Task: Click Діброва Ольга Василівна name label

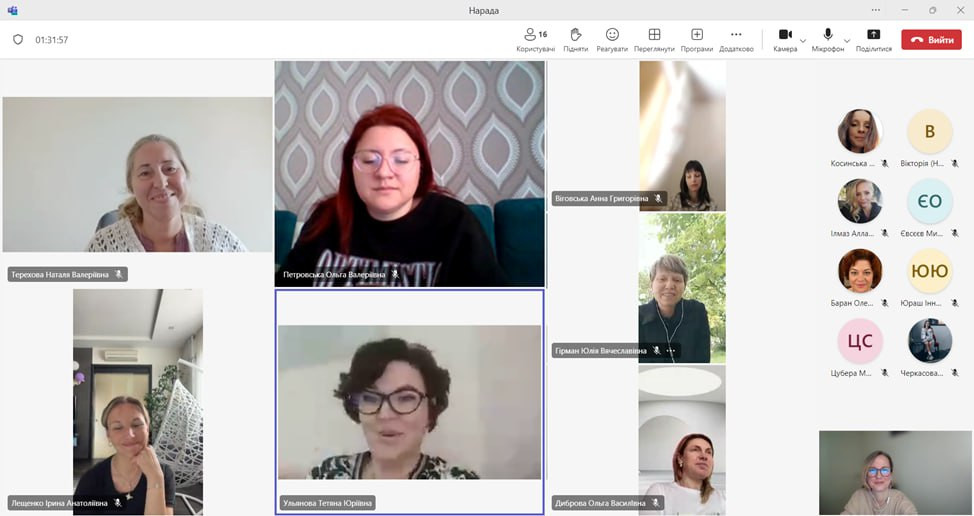Action: tap(601, 503)
